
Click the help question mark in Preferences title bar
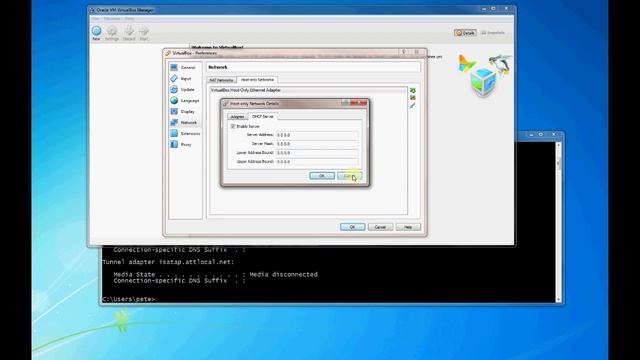(x=404, y=52)
